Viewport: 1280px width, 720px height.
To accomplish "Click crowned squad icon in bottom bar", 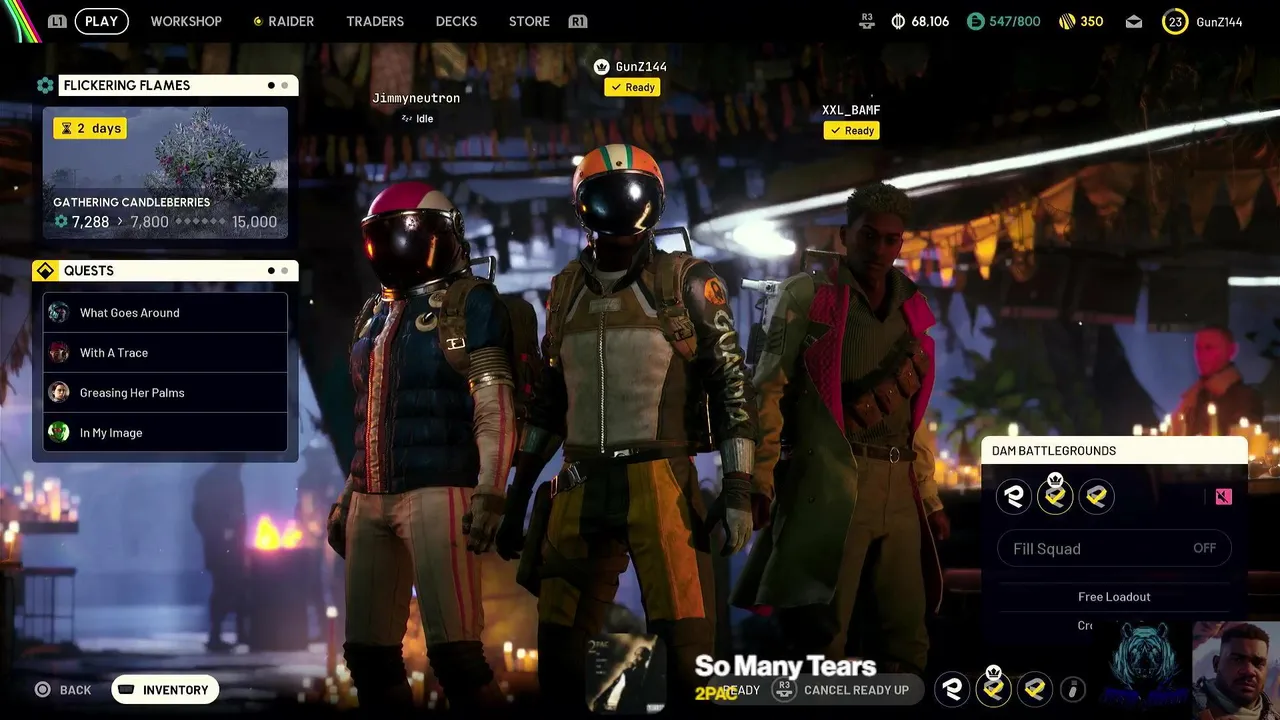I will click(x=993, y=687).
